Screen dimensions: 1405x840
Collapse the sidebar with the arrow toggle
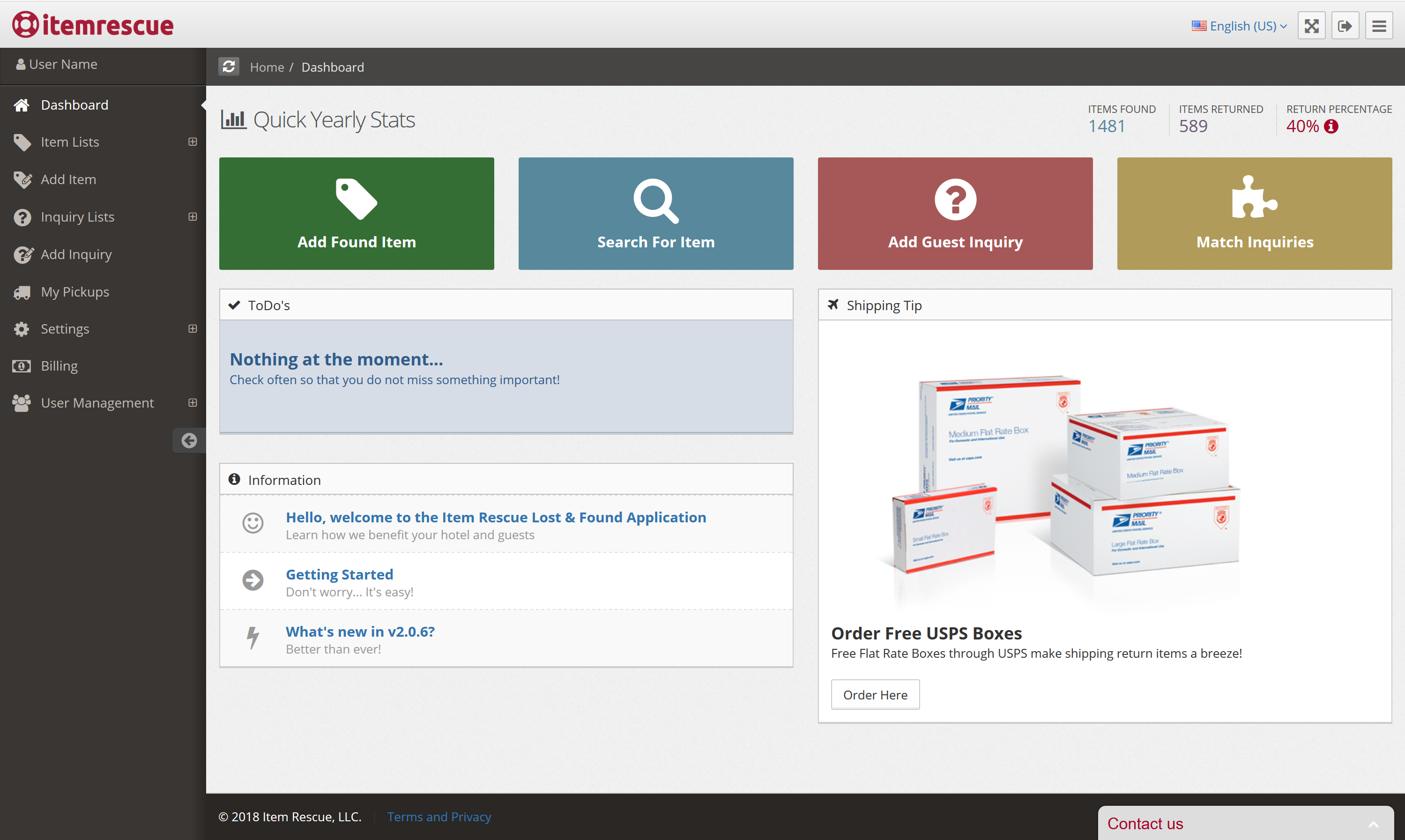[188, 440]
